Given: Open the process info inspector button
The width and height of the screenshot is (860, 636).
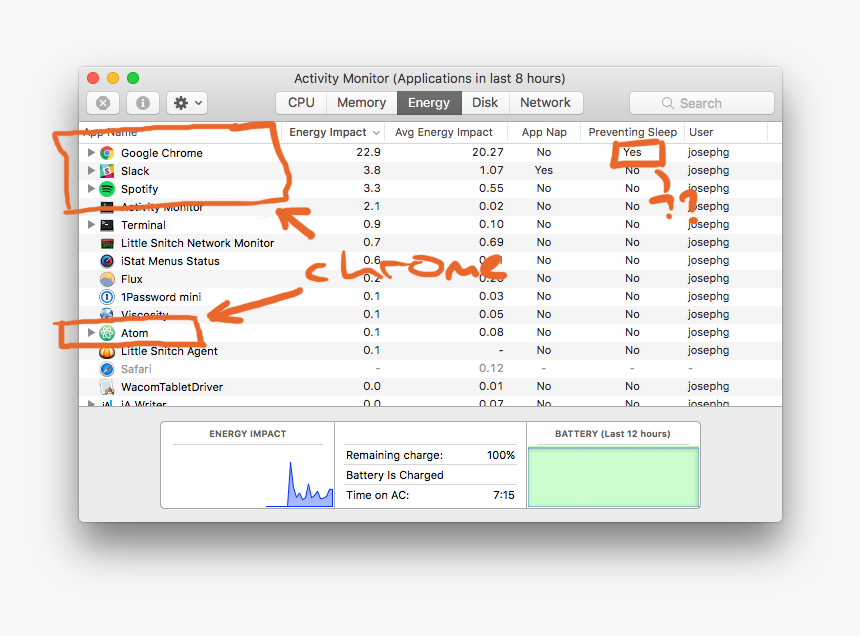Looking at the screenshot, I should tap(143, 103).
